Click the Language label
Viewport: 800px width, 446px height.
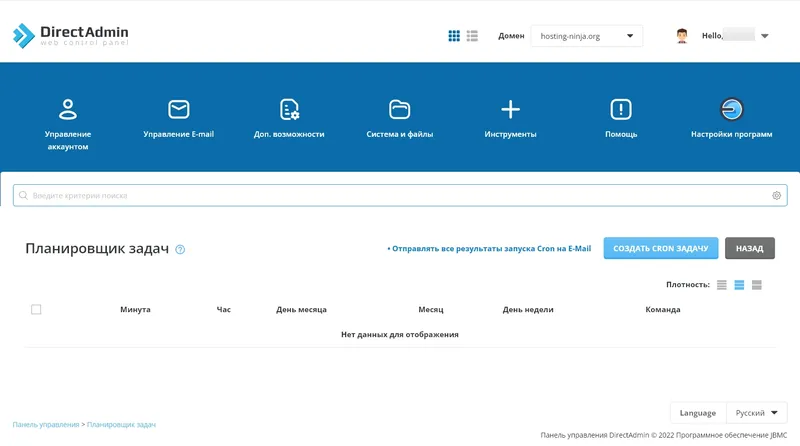tap(697, 413)
